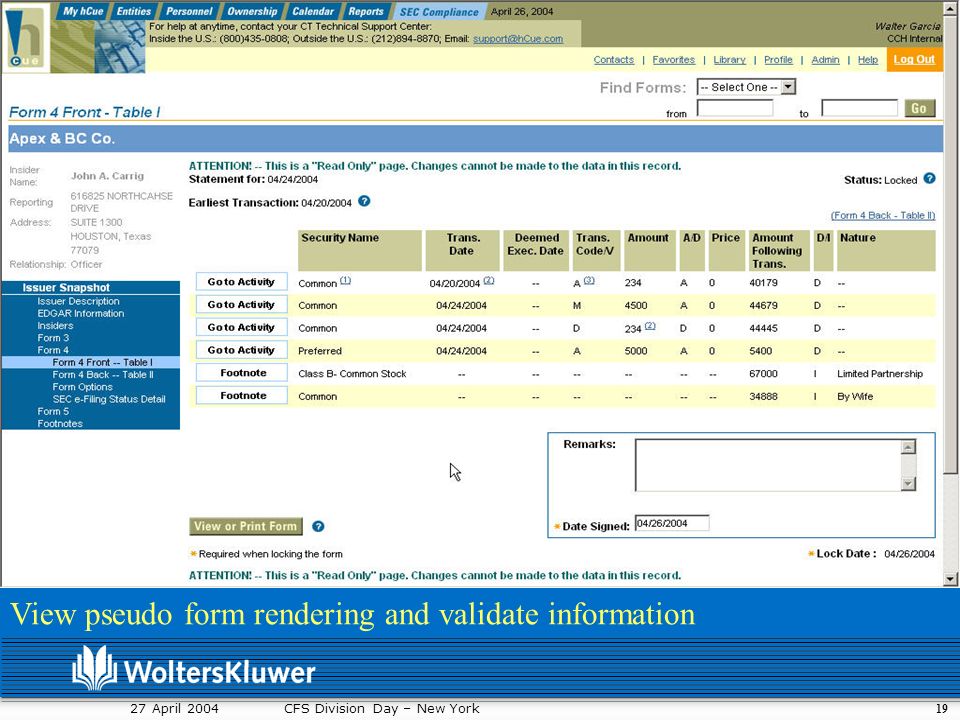Open the Favorites link
Screen dimensions: 960x720
[x=673, y=59]
